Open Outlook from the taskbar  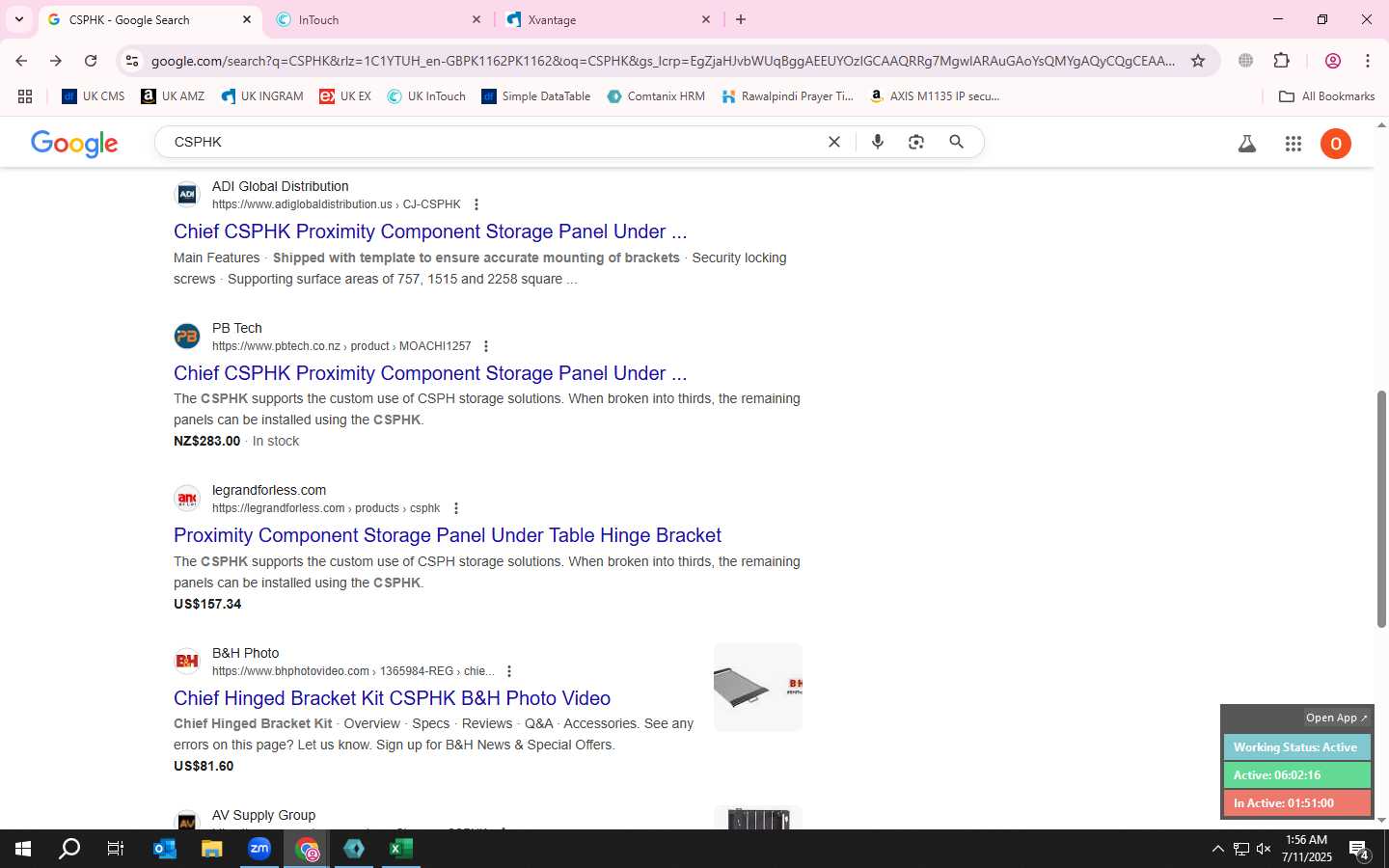[x=165, y=849]
